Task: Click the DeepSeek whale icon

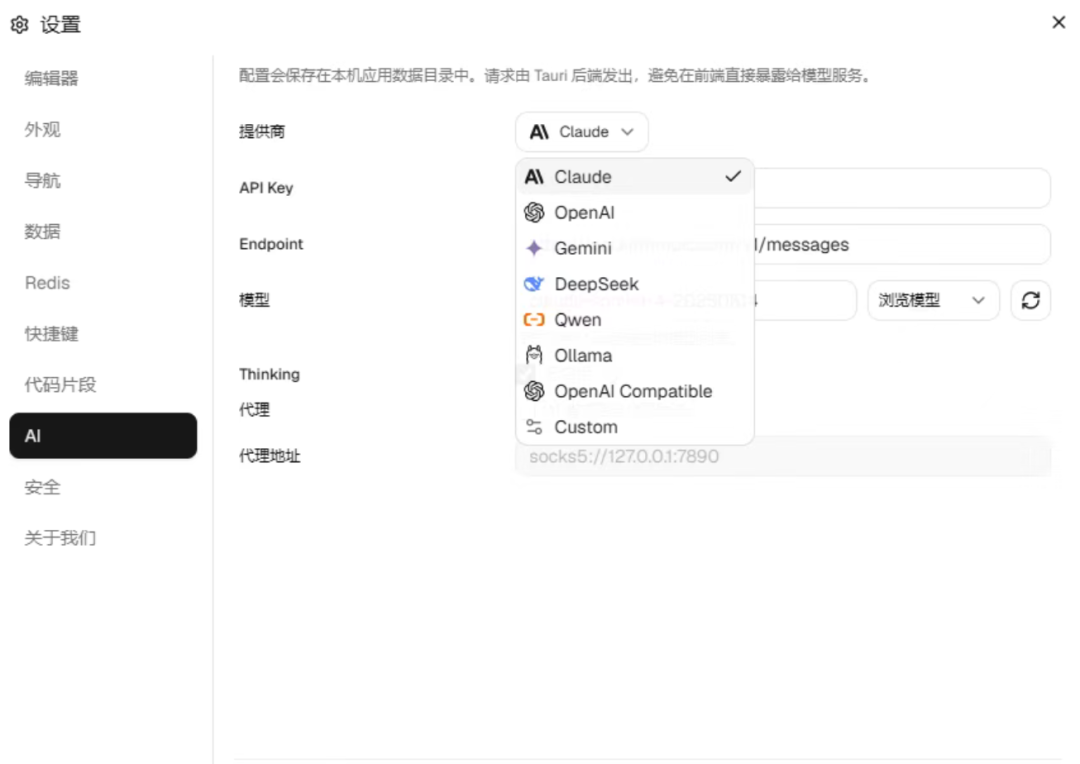Action: point(534,284)
